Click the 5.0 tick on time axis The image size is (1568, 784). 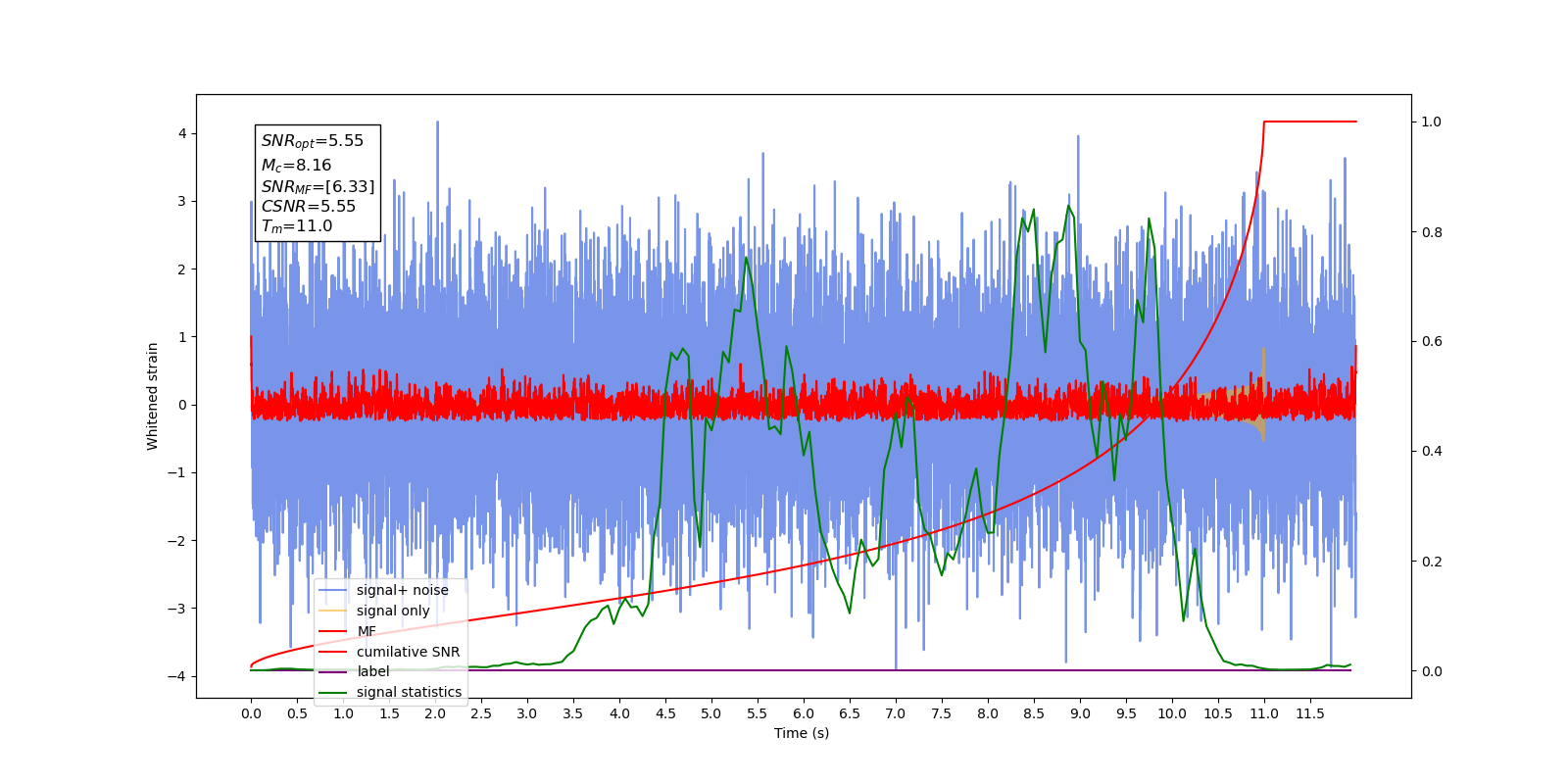pos(711,713)
